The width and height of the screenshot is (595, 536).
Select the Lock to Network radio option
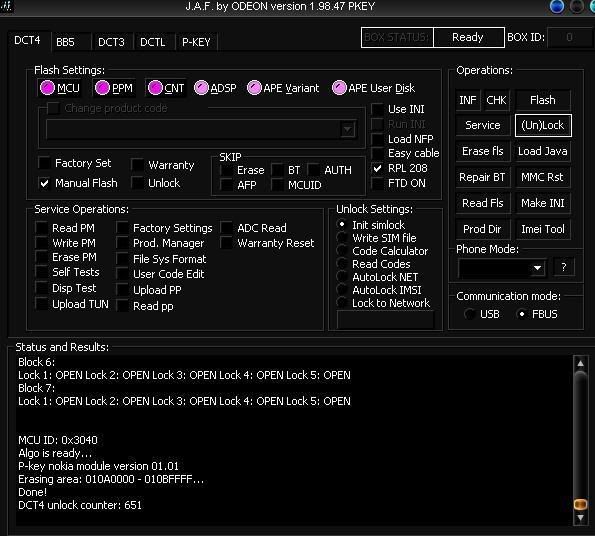tap(342, 303)
